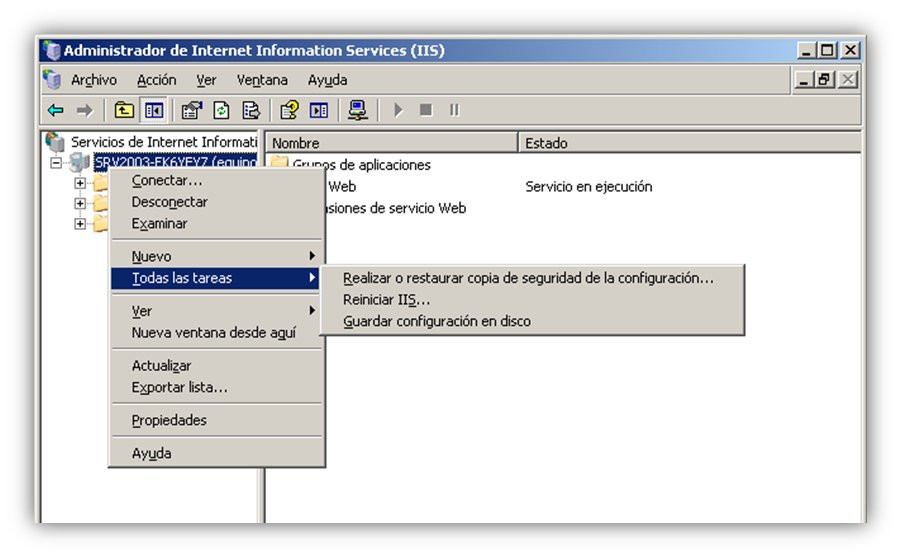
Task: Select the SRV2003 server computer icon
Action: (x=79, y=163)
